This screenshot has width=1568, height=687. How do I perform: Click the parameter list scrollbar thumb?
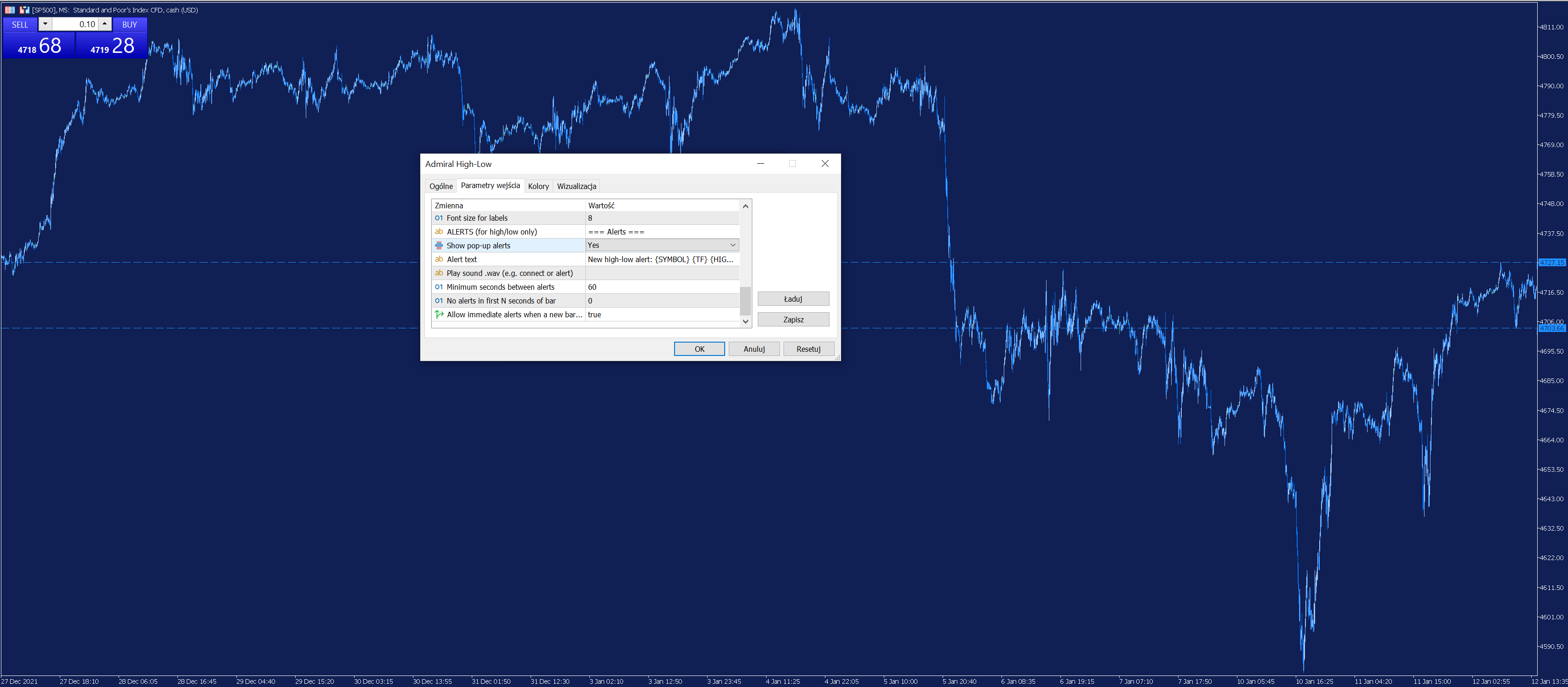pyautogui.click(x=745, y=301)
